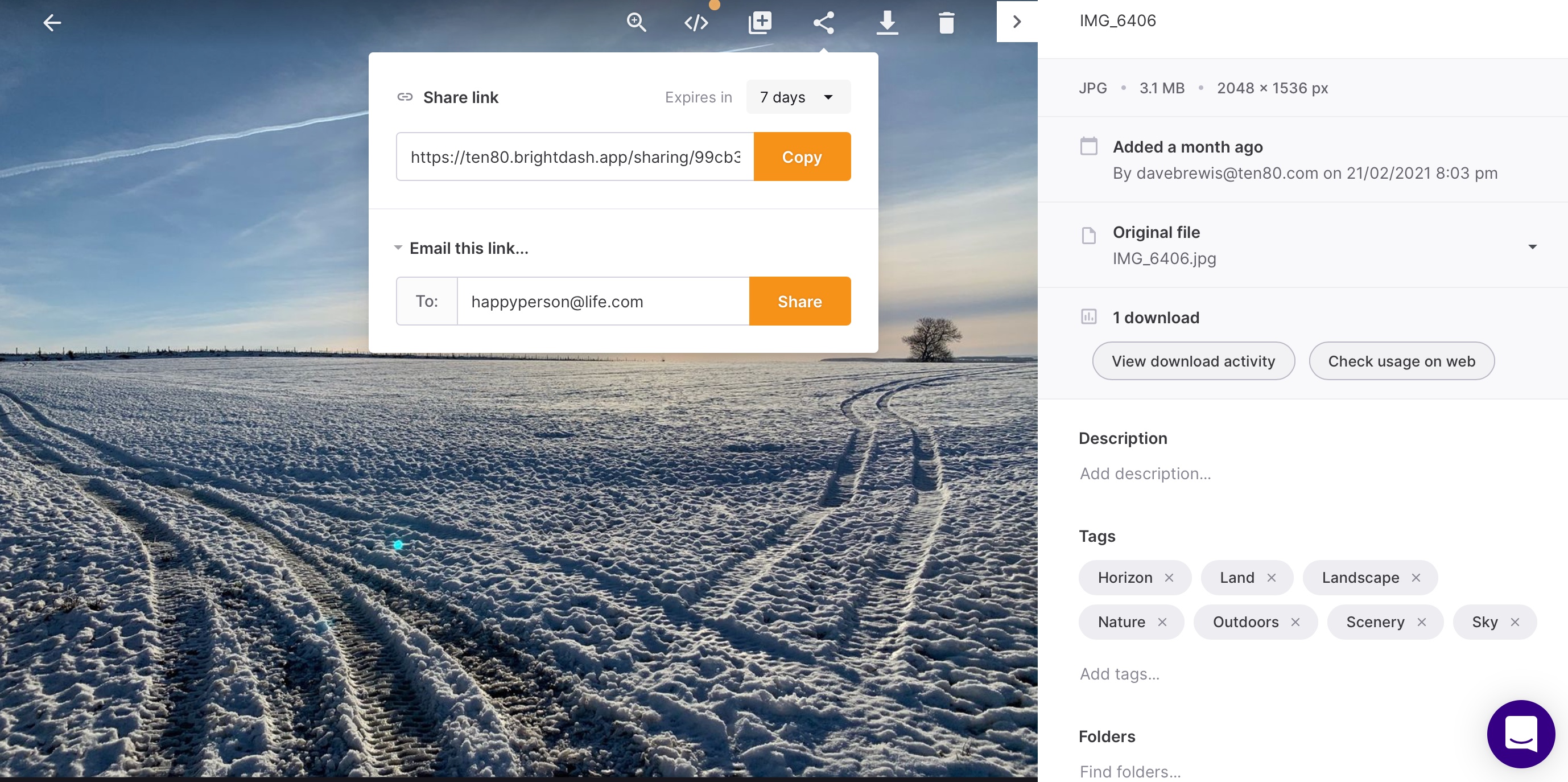Image resolution: width=1568 pixels, height=782 pixels.
Task: Open the embed code icon
Action: coord(696,23)
